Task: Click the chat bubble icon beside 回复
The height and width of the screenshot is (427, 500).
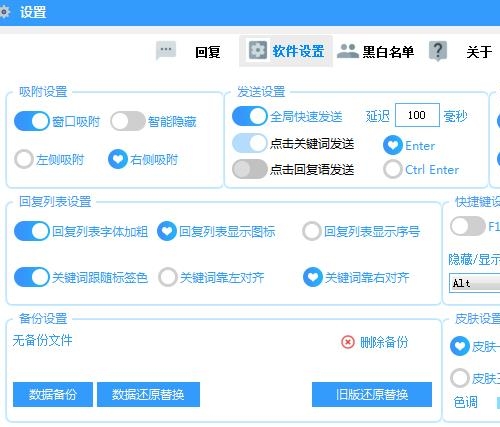Action: (x=166, y=51)
